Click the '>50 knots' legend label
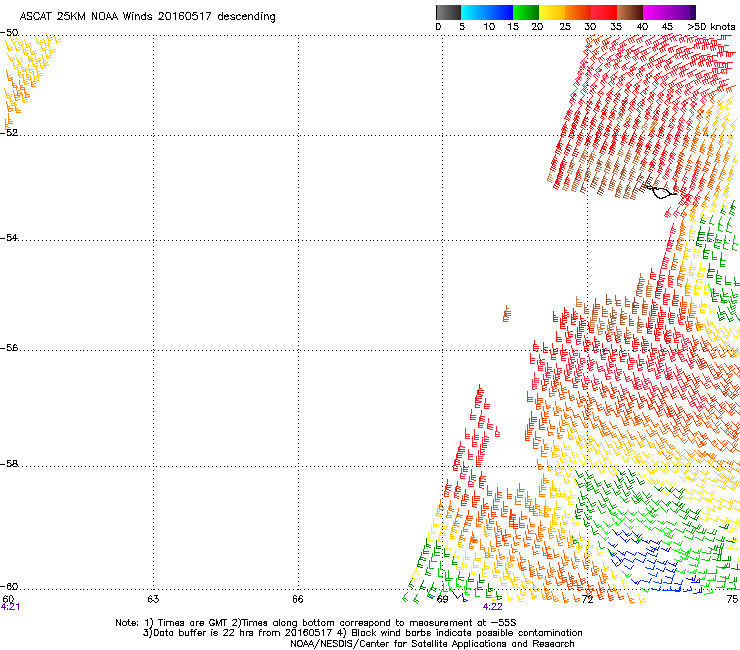 [x=711, y=27]
